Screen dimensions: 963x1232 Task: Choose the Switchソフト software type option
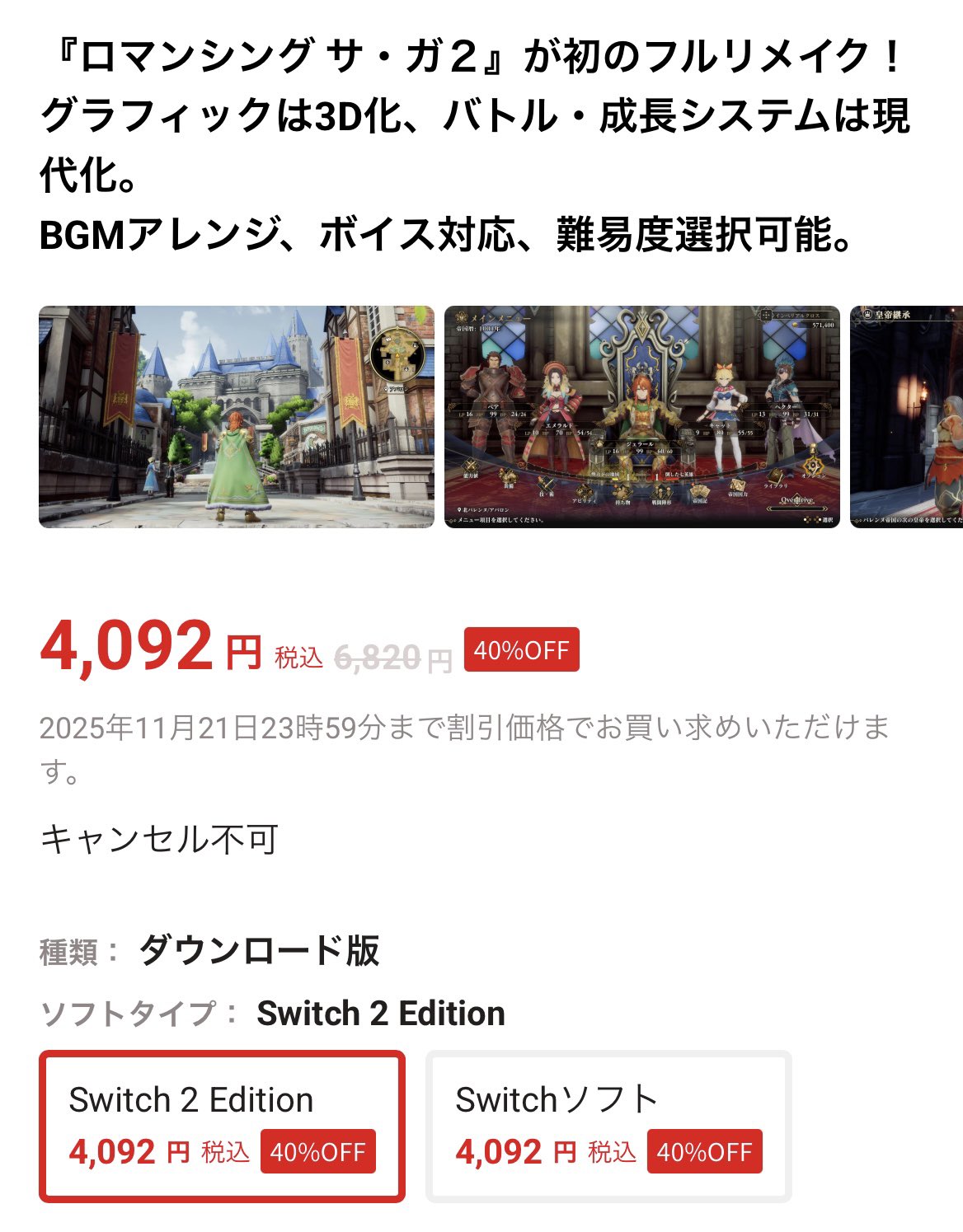coord(608,1127)
